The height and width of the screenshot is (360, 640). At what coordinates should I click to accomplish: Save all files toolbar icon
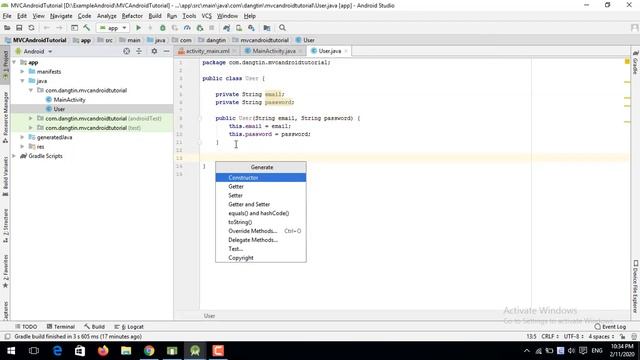tap(19, 28)
